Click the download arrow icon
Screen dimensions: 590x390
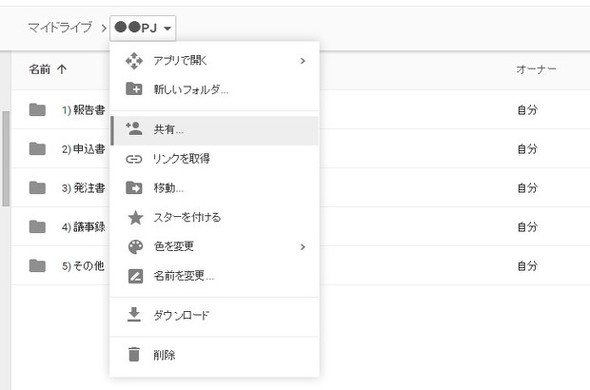point(134,315)
